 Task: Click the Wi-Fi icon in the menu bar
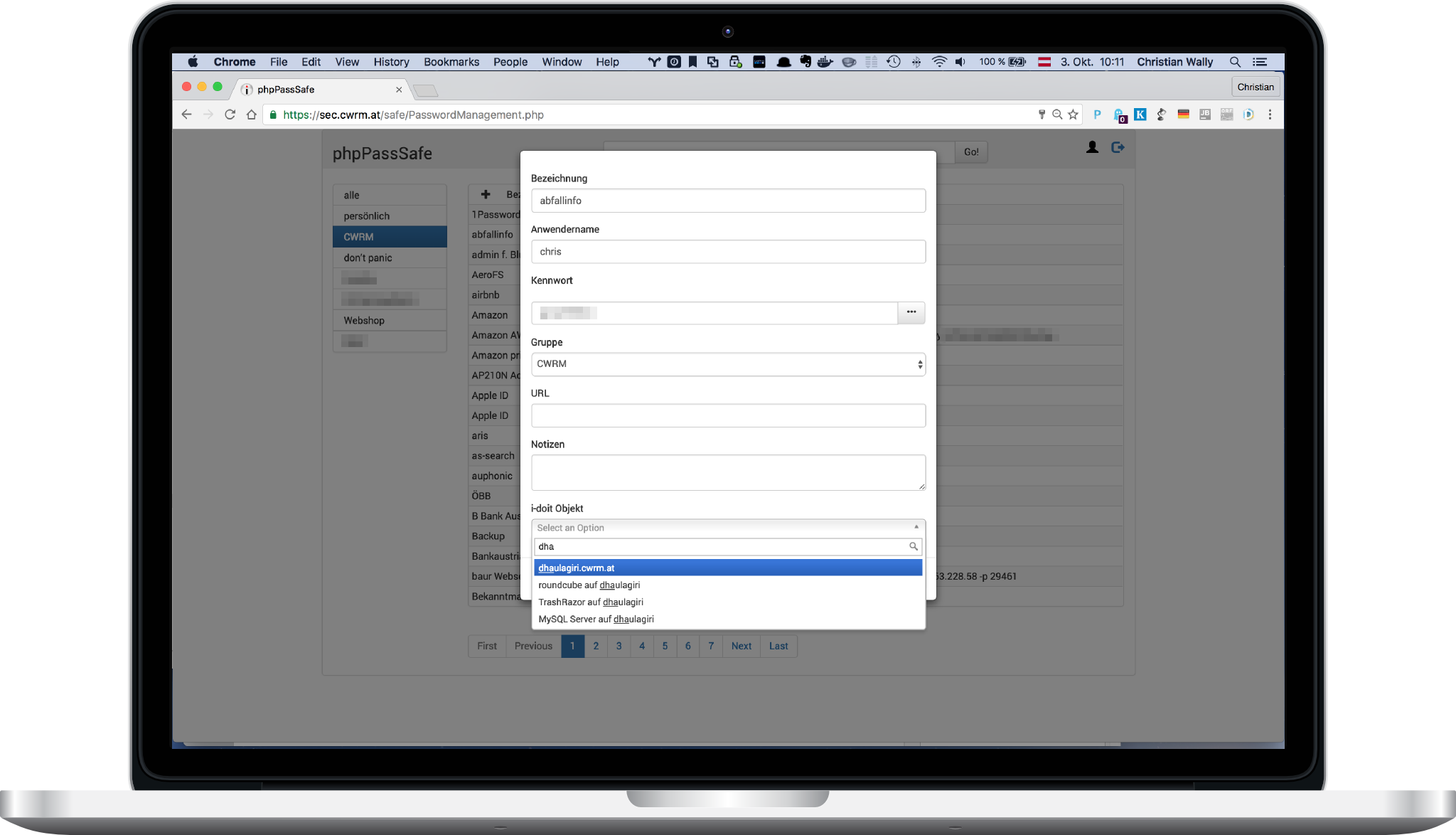point(939,62)
